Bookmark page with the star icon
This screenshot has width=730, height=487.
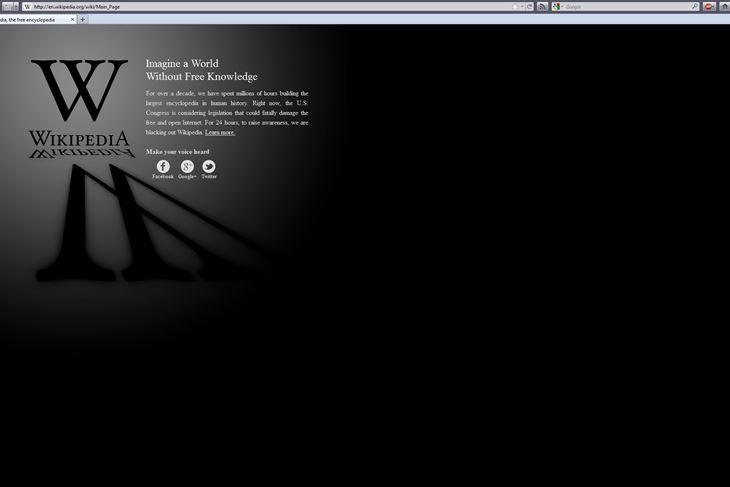(x=515, y=7)
